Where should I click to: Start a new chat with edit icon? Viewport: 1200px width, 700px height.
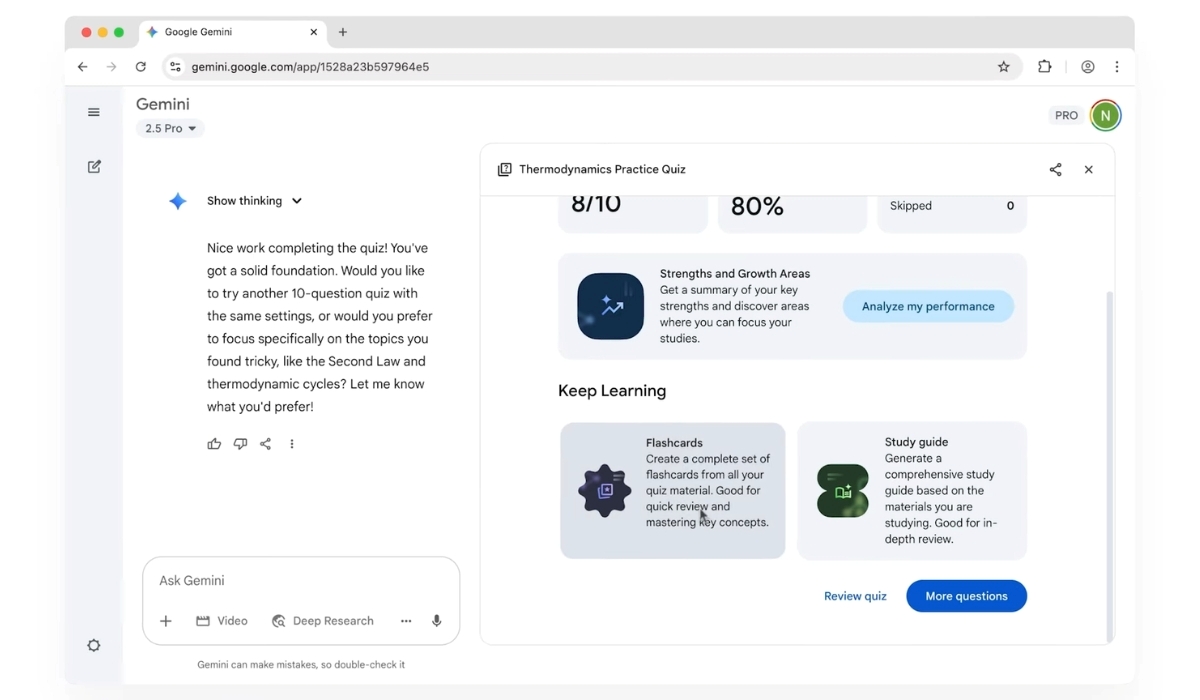[94, 167]
